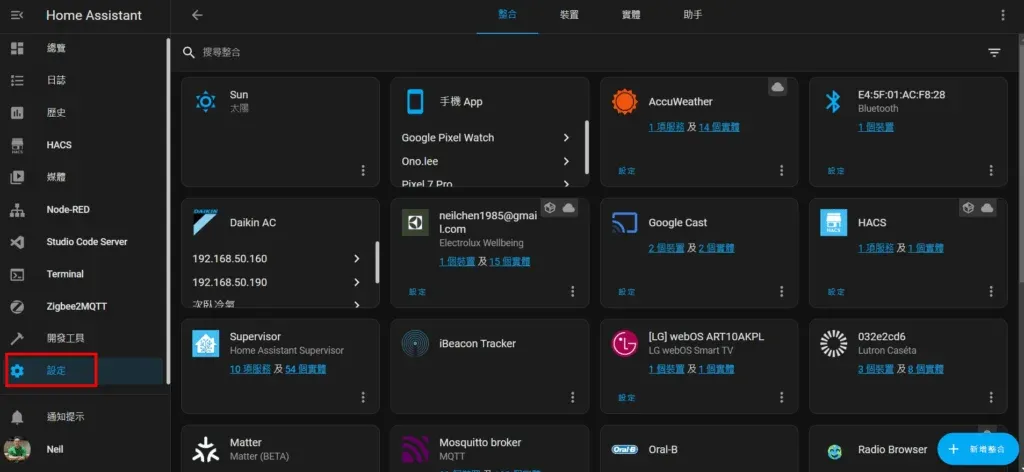Open Node-RED in sidebar

tap(84, 210)
